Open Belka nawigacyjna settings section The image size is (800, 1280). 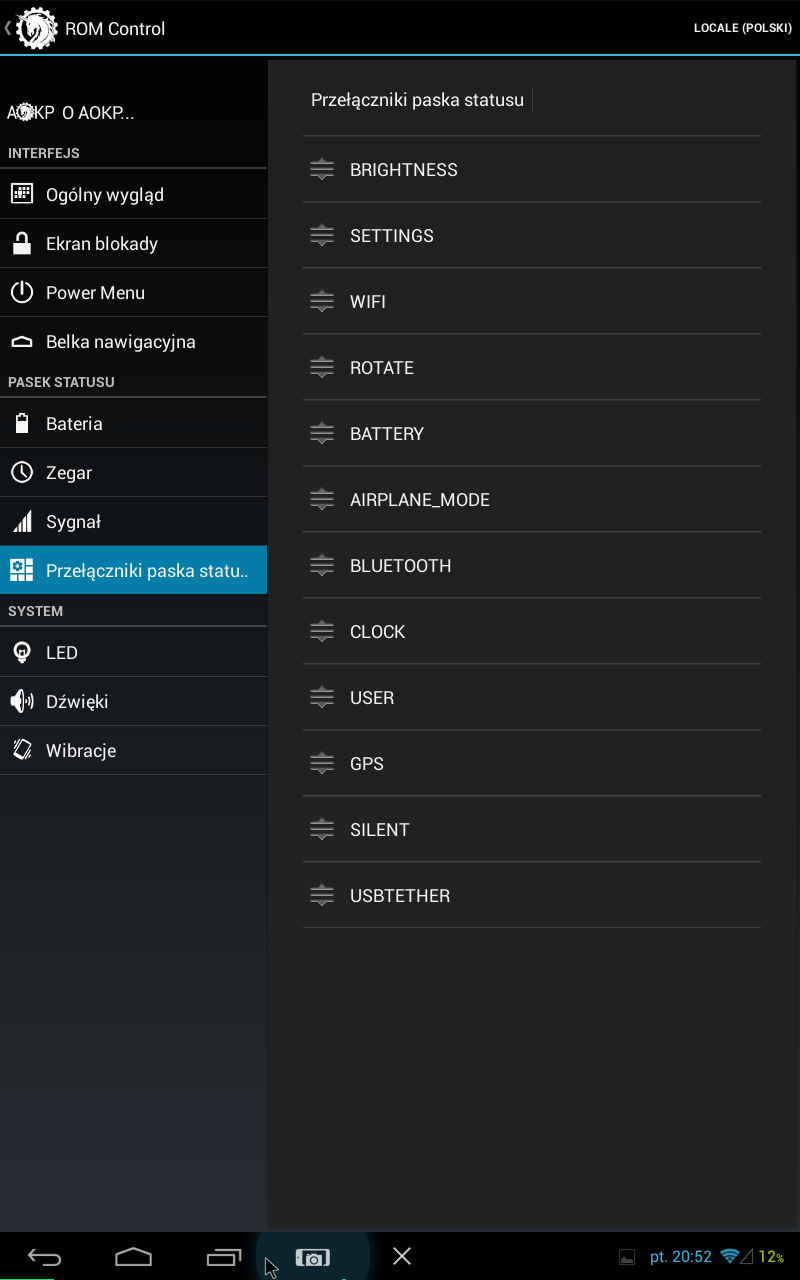133,341
